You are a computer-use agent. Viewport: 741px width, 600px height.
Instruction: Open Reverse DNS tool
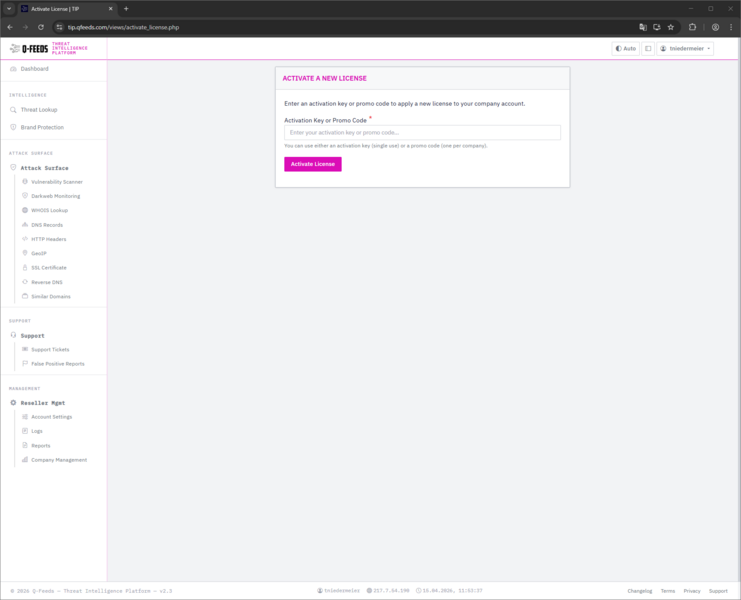pos(47,282)
